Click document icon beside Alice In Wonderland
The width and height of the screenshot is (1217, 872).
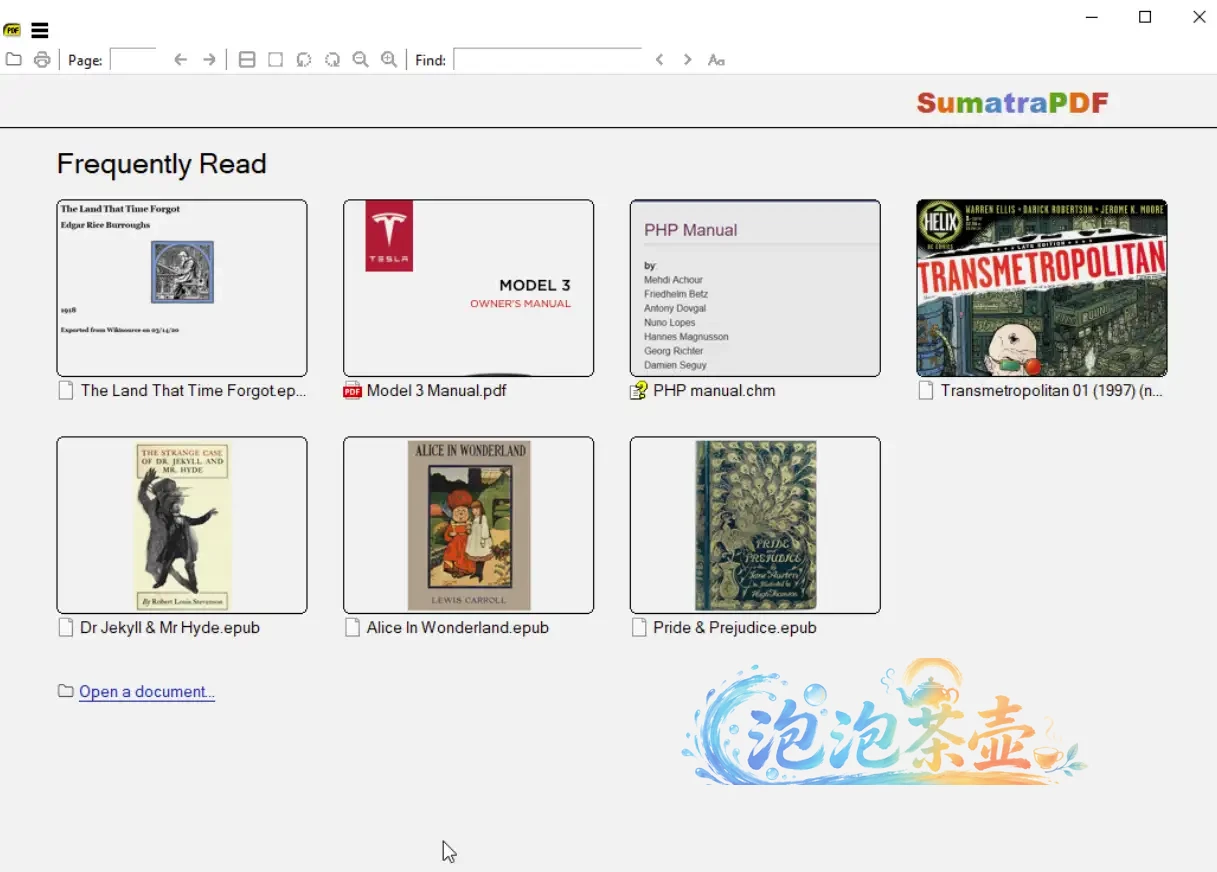tap(352, 628)
